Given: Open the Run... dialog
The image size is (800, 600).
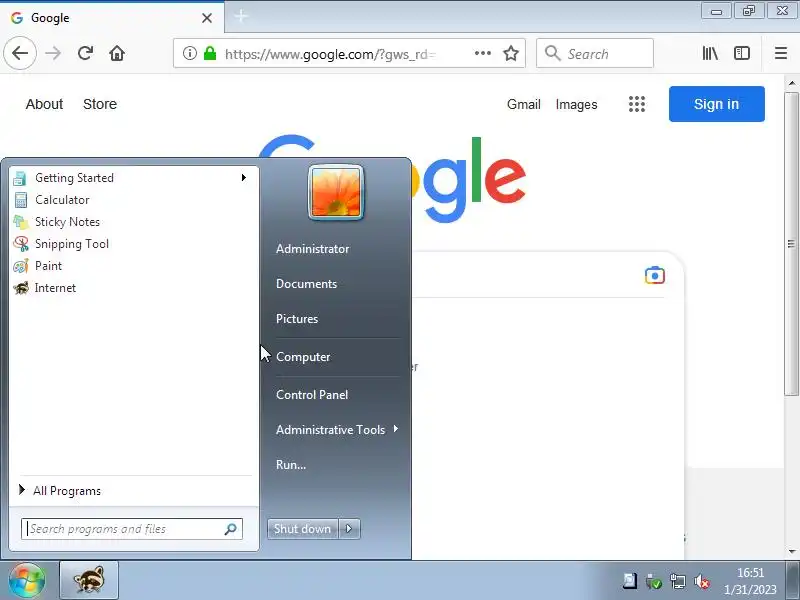Looking at the screenshot, I should pos(291,465).
